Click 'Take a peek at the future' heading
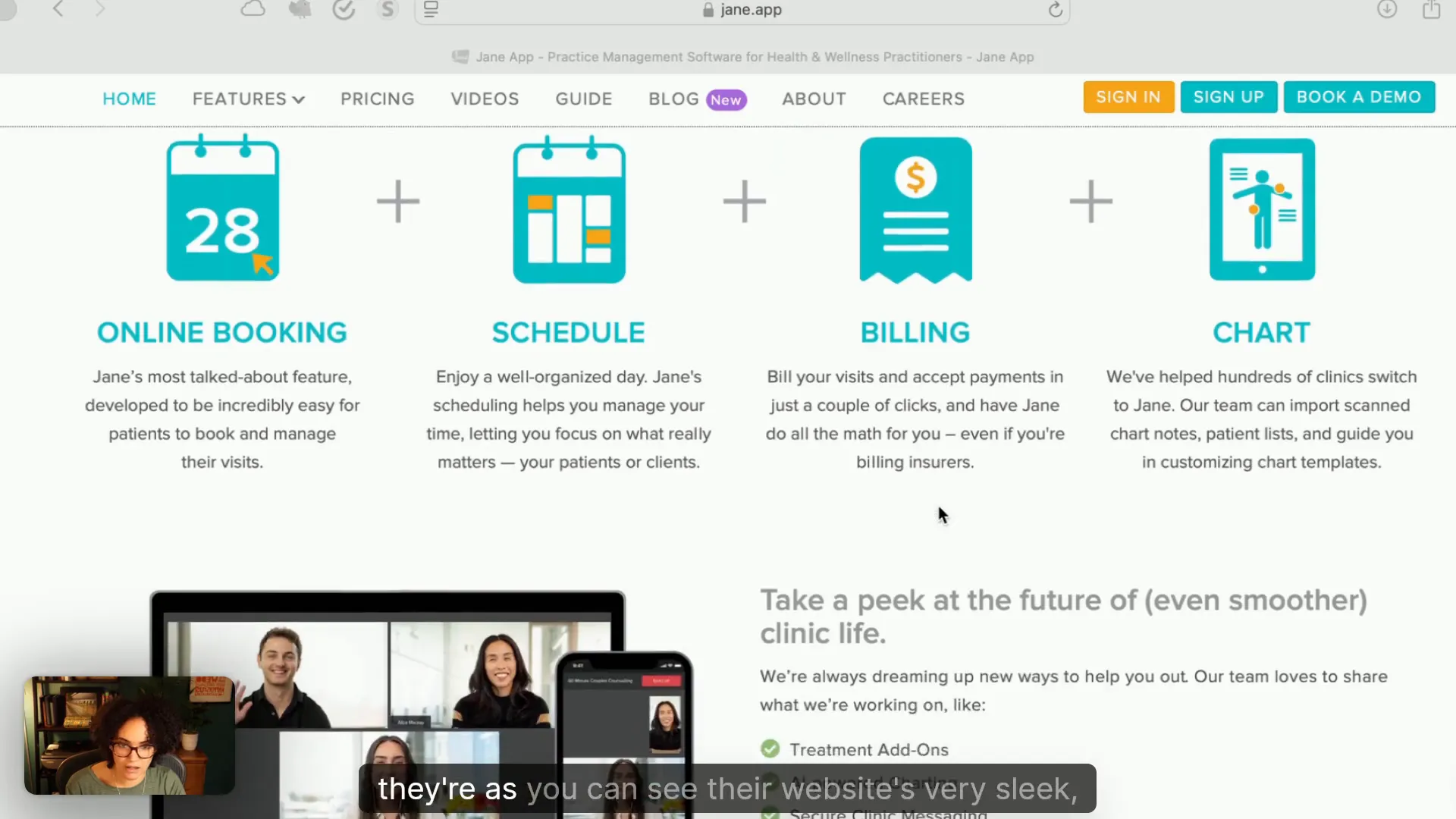This screenshot has width=1456, height=819. [1063, 617]
